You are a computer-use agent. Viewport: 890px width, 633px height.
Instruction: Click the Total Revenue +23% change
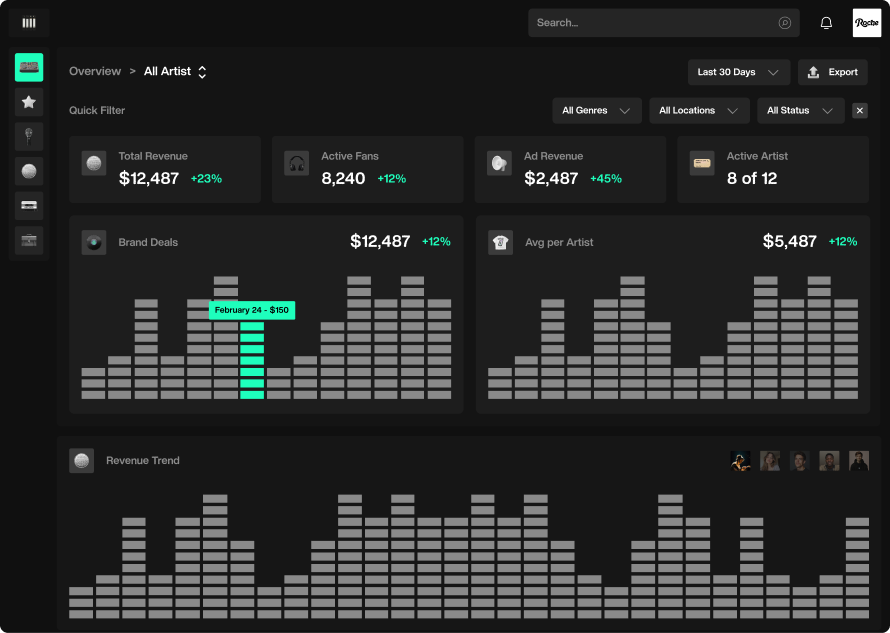(206, 179)
